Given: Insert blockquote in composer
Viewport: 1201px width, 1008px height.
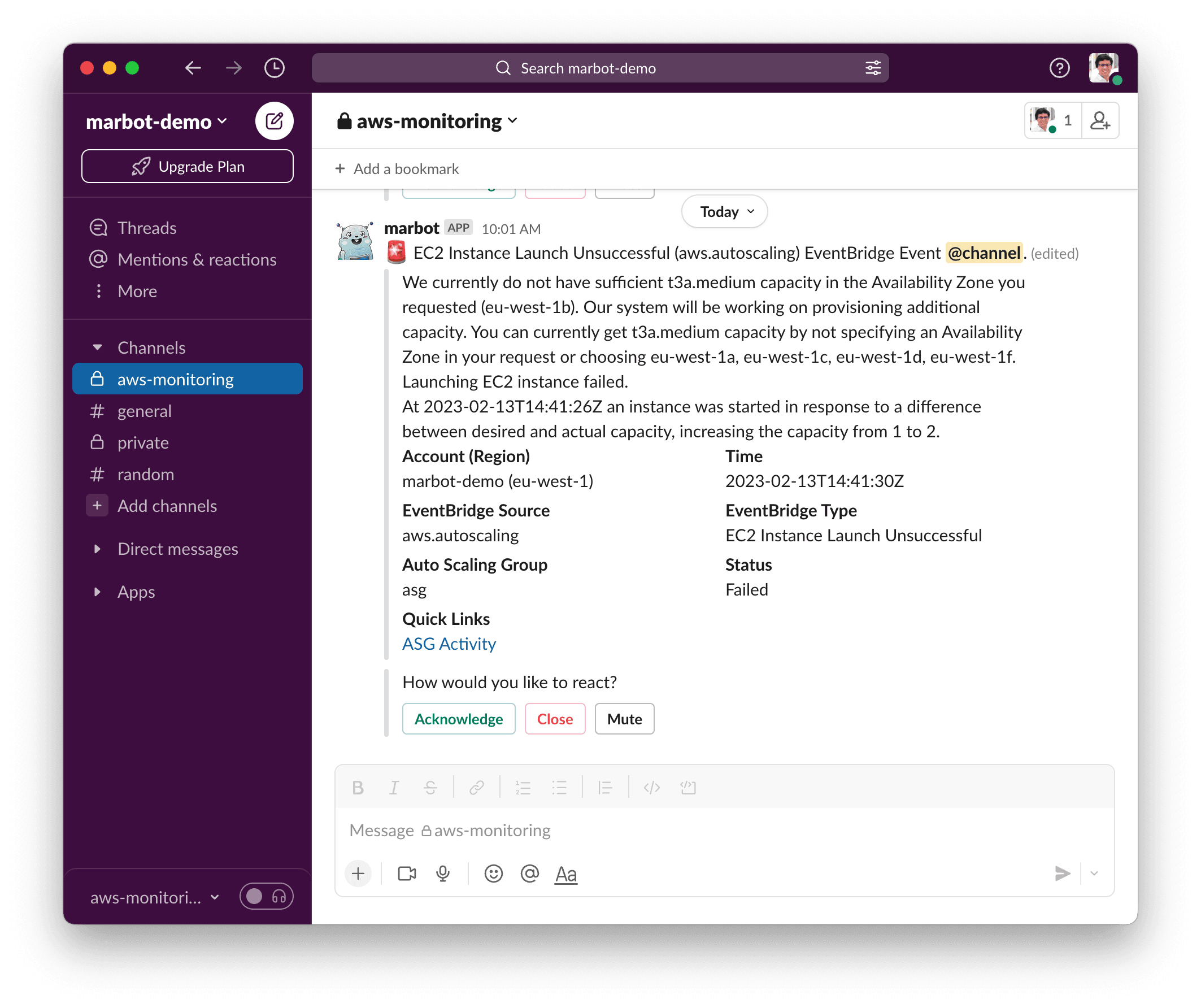Looking at the screenshot, I should [x=605, y=788].
